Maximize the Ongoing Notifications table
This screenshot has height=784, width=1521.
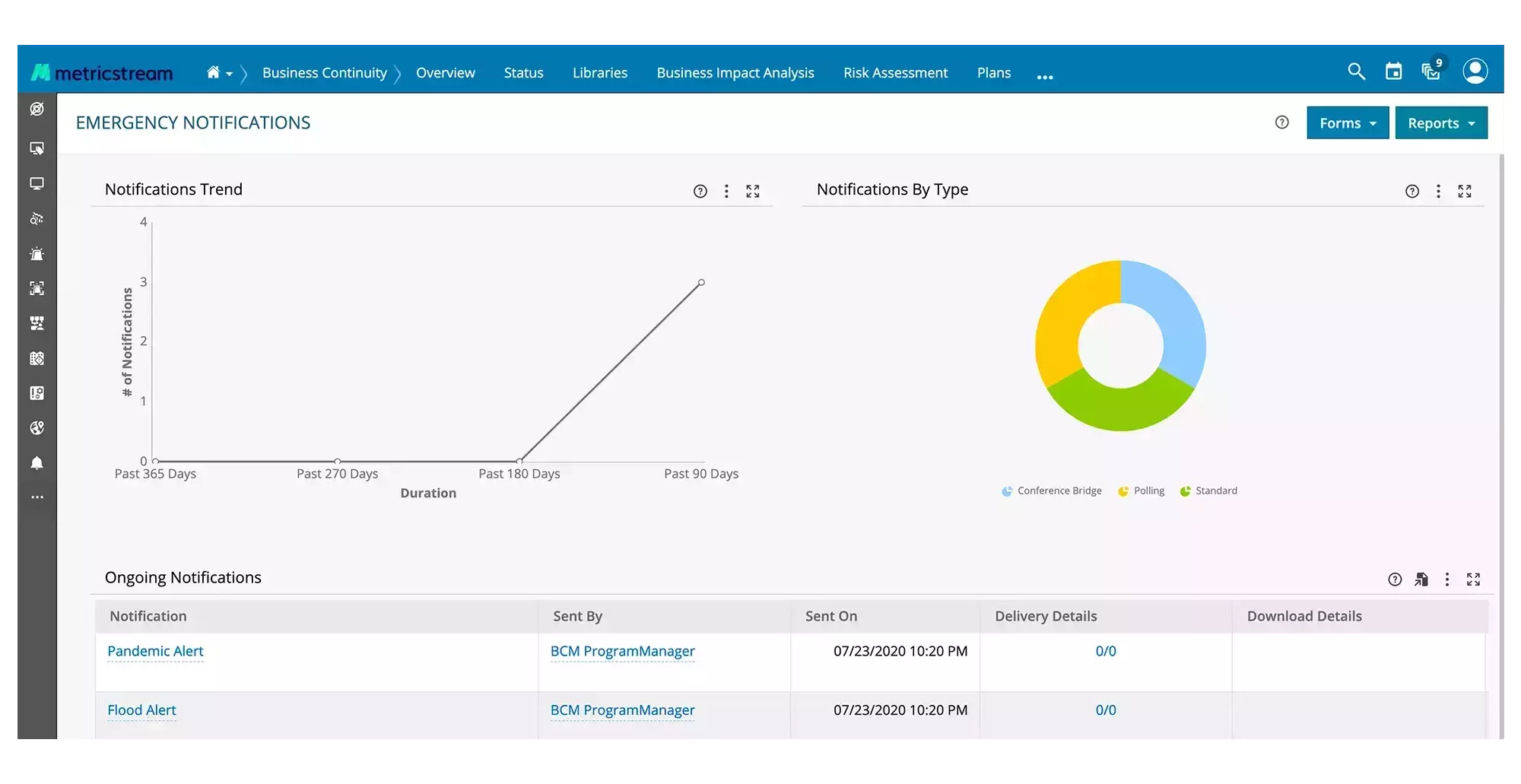tap(1474, 579)
